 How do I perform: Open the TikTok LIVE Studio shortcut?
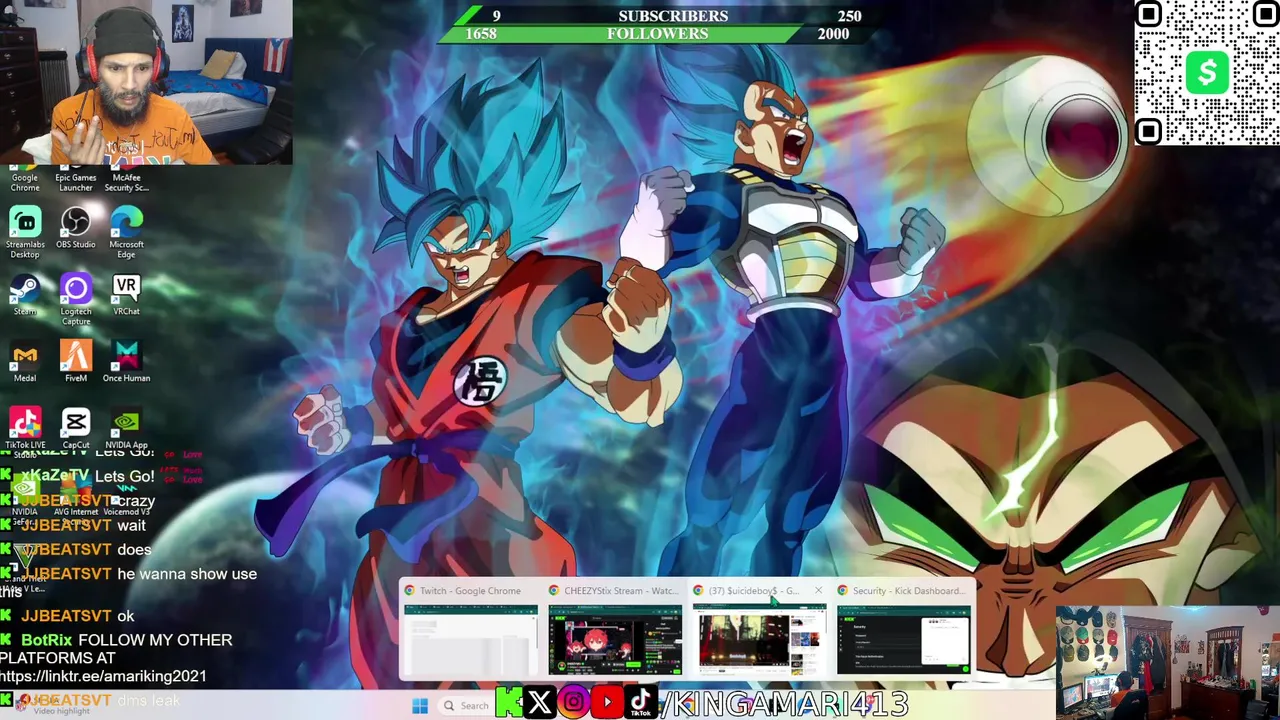[x=25, y=430]
